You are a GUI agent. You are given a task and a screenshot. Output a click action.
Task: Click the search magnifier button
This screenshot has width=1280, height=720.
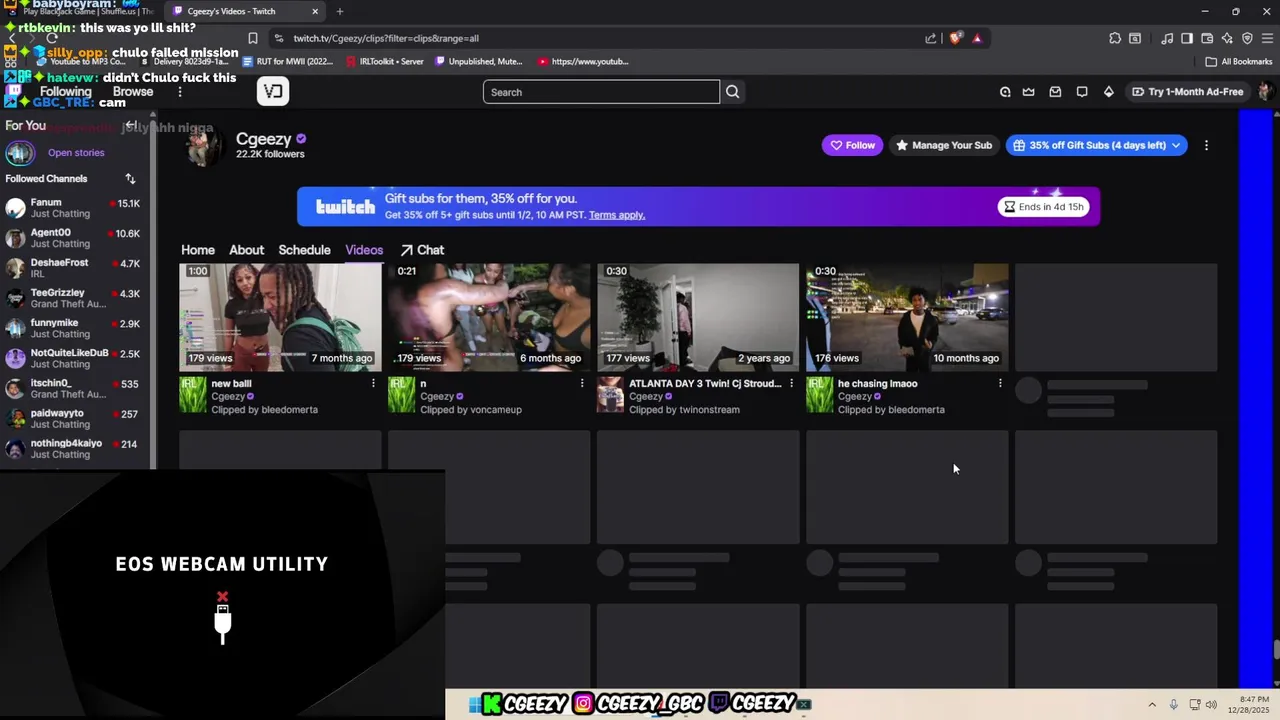[732, 92]
